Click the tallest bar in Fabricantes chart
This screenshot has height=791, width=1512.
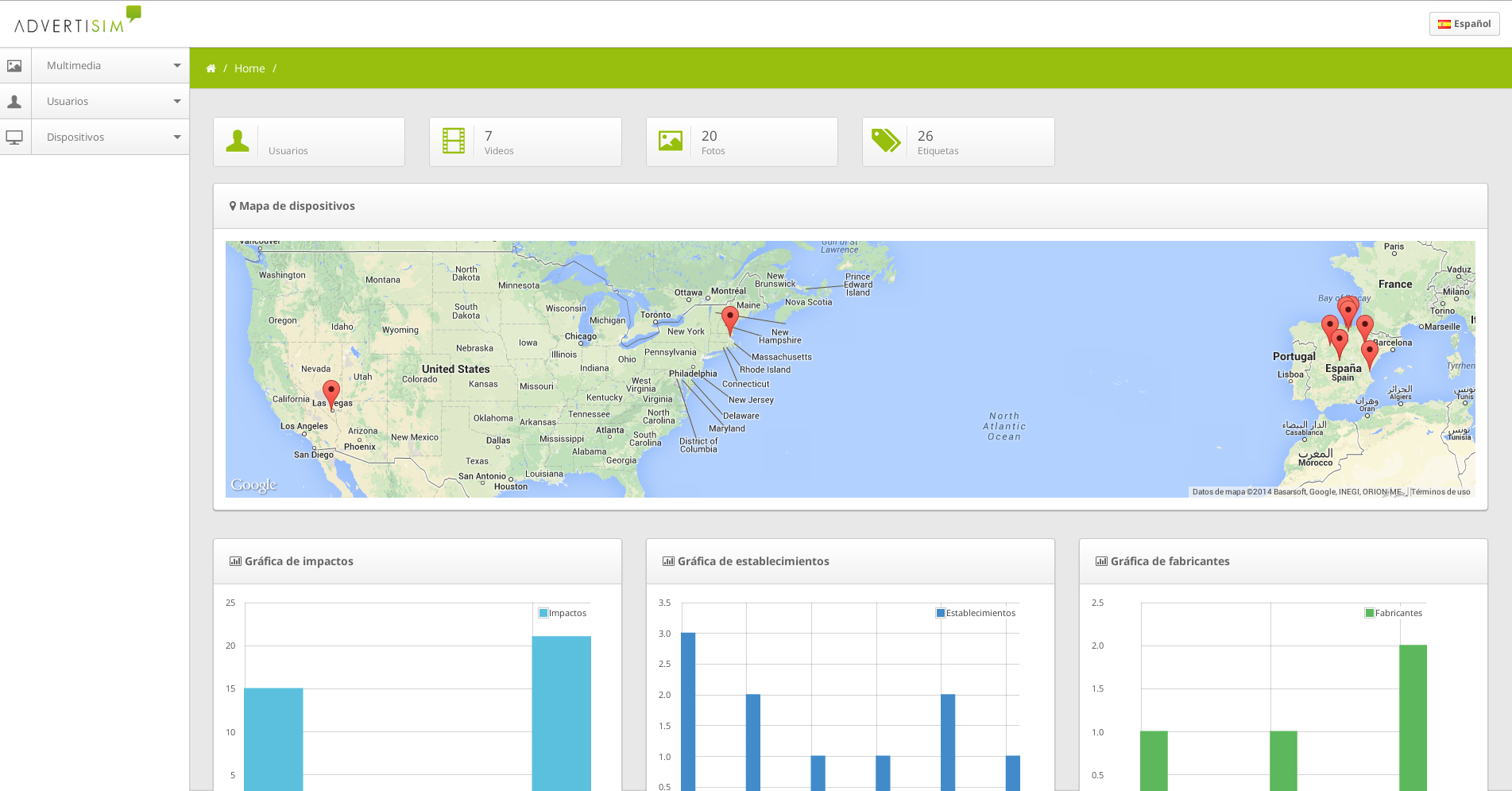(x=1413, y=718)
